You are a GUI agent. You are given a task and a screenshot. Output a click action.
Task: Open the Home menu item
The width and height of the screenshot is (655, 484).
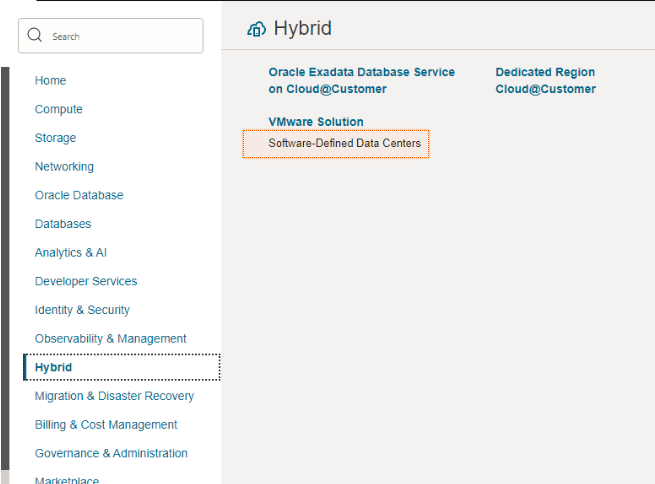click(x=50, y=80)
